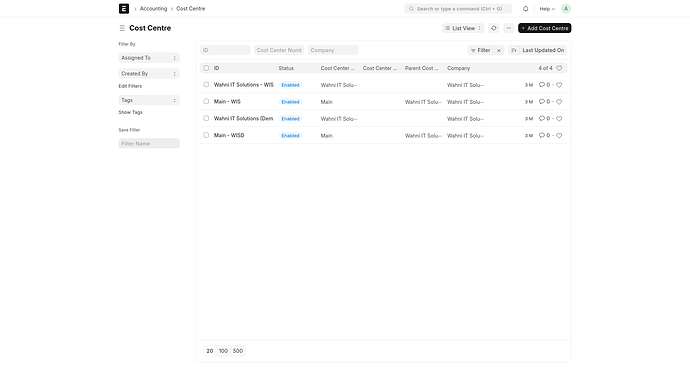
Task: Open the three-dot more options menu
Action: point(509,28)
